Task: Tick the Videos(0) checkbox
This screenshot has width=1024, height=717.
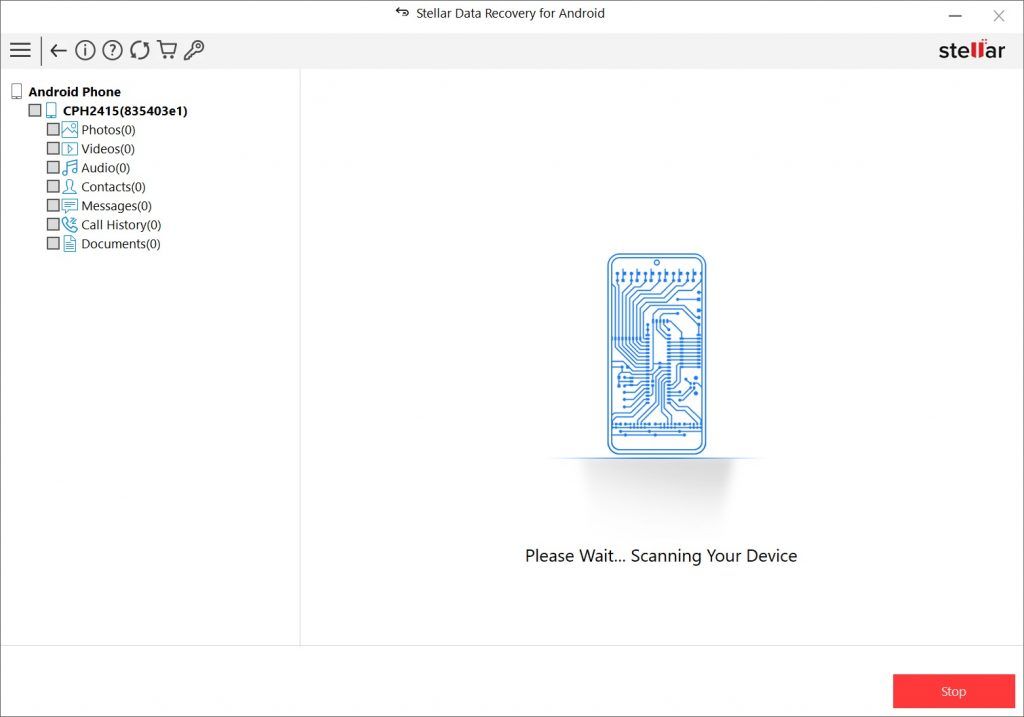Action: point(54,148)
